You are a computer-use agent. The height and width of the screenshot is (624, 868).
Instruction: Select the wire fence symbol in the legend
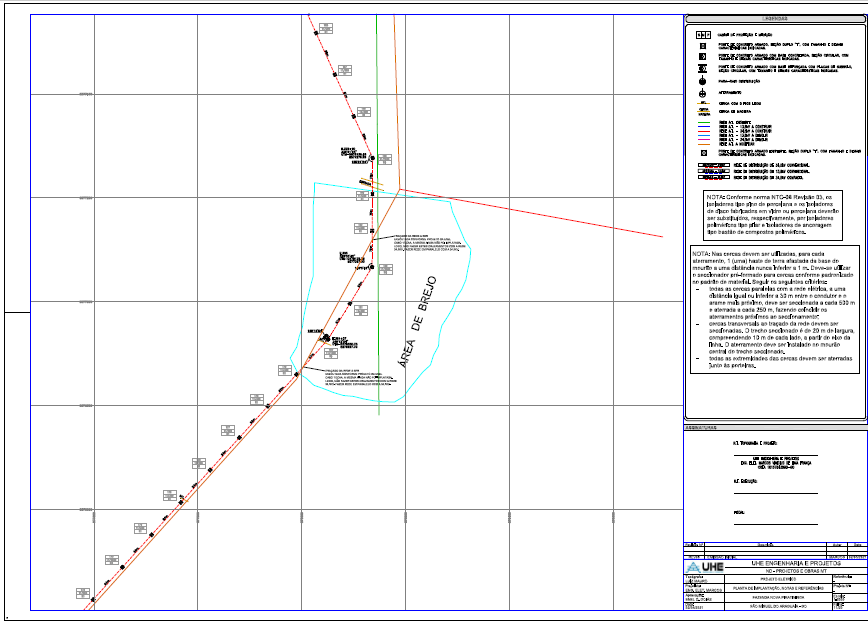tap(703, 103)
